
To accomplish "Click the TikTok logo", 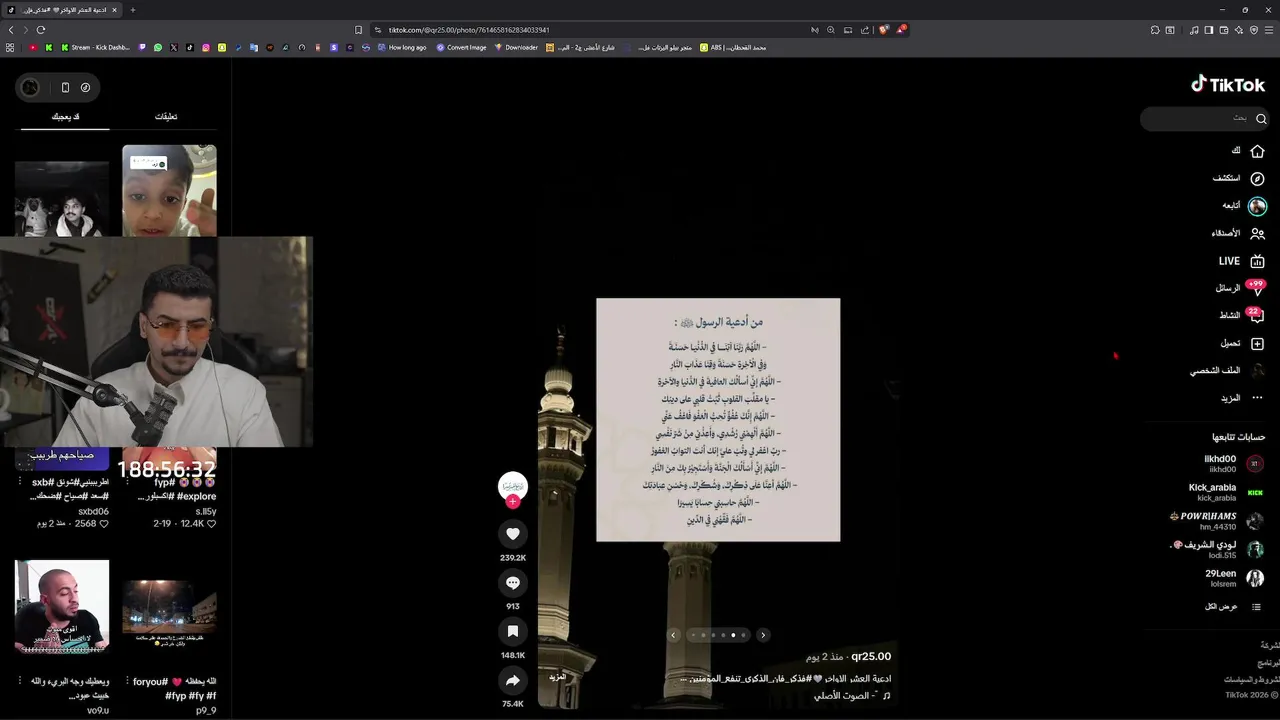I will pyautogui.click(x=1228, y=85).
